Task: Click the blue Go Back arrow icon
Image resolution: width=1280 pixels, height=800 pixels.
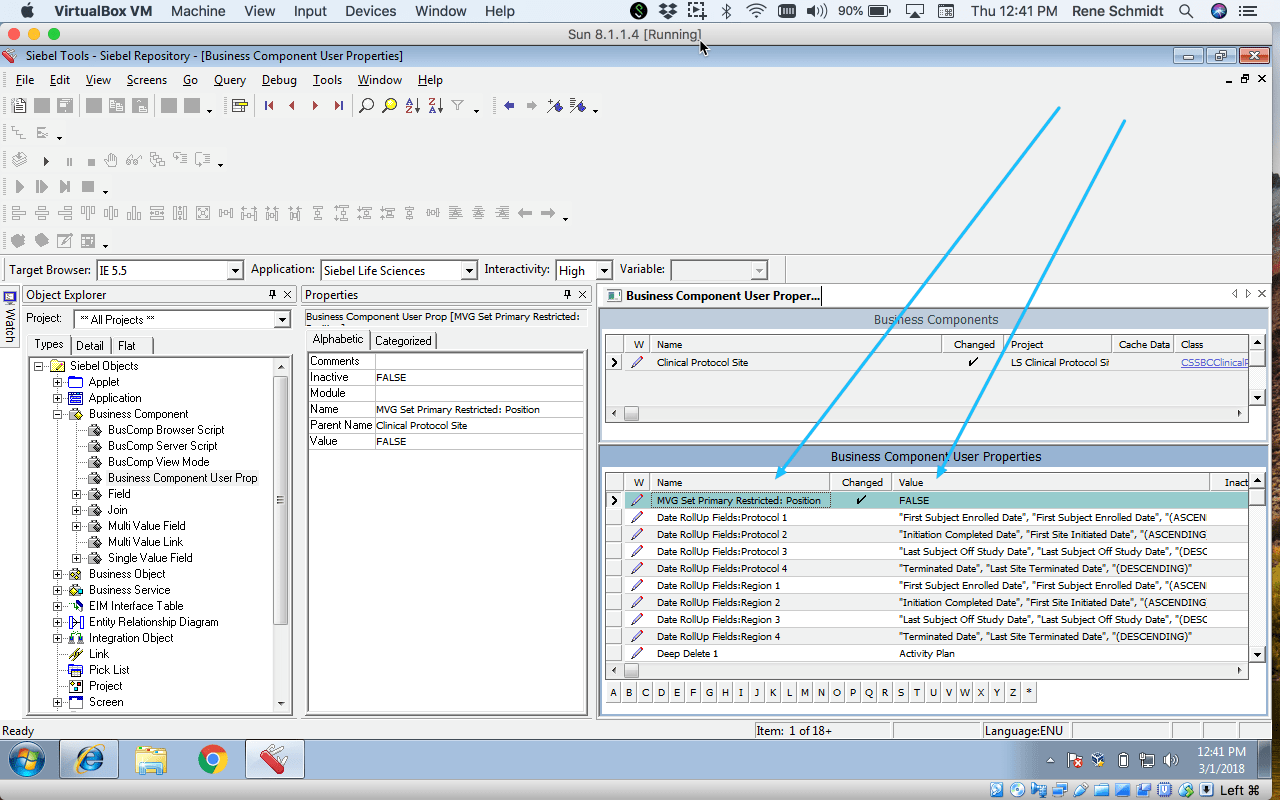Action: click(509, 105)
